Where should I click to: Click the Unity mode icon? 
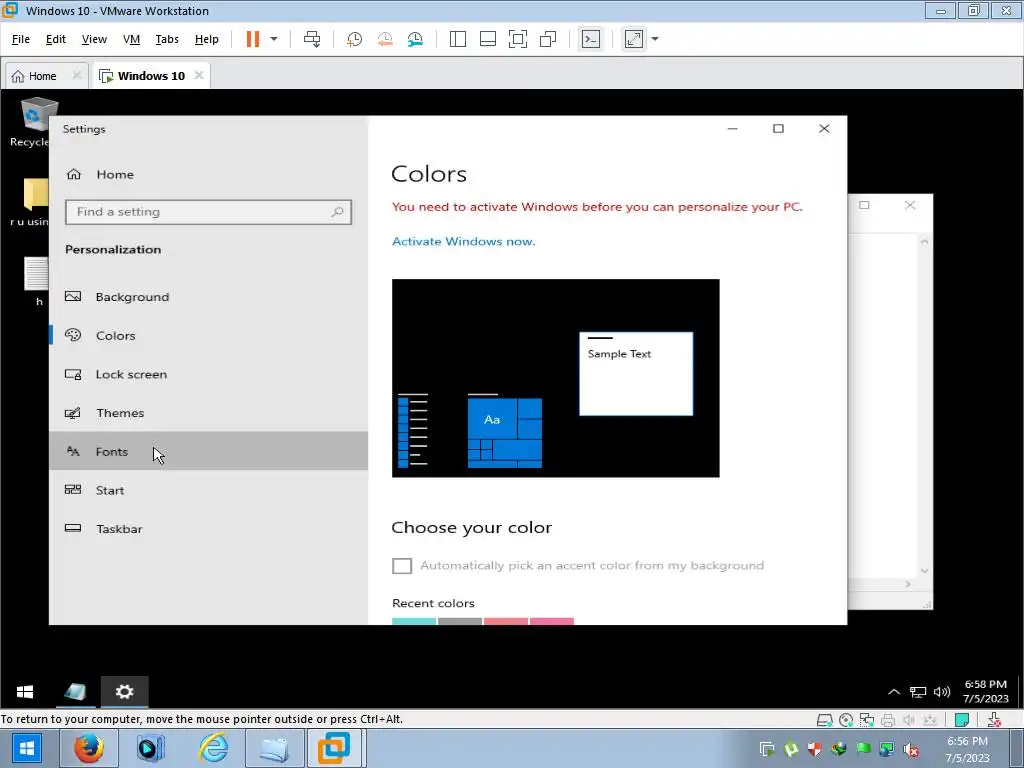(x=548, y=39)
